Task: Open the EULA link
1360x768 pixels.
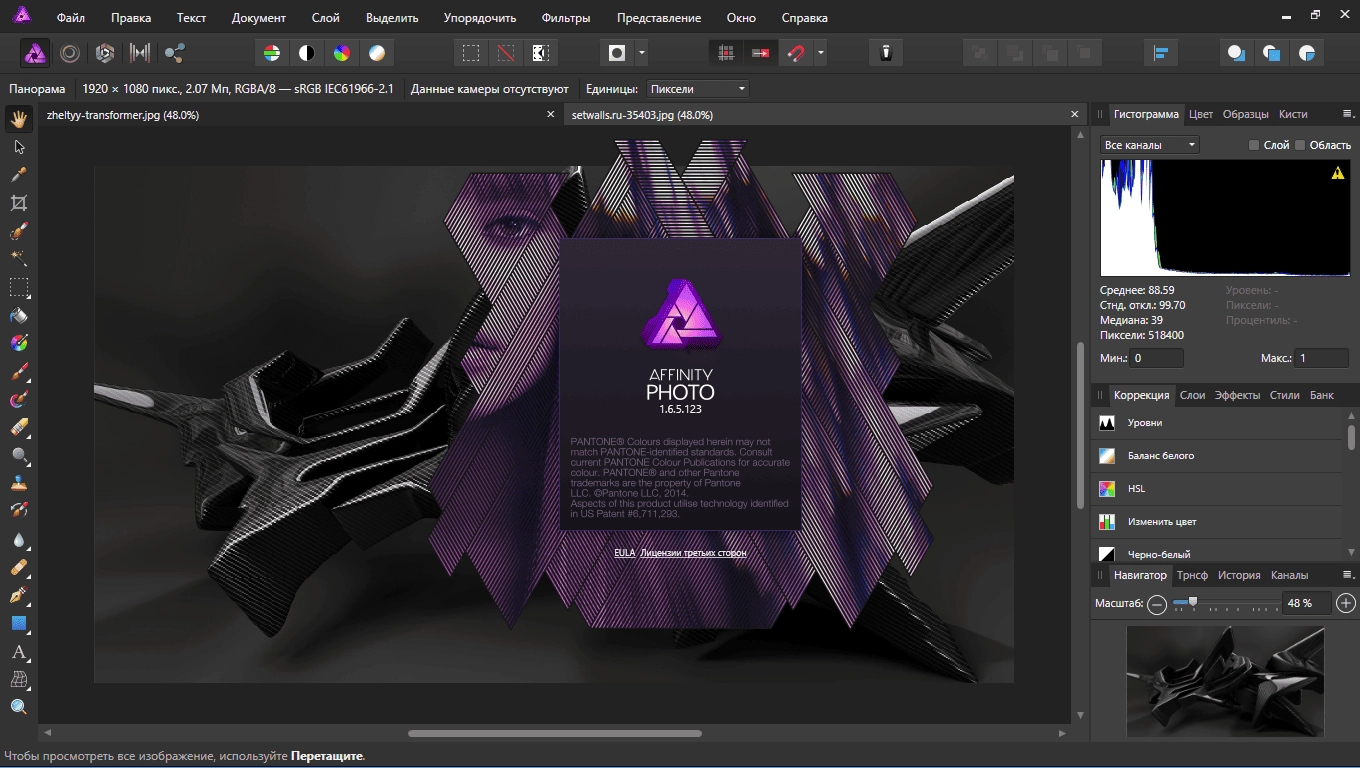Action: click(x=624, y=552)
